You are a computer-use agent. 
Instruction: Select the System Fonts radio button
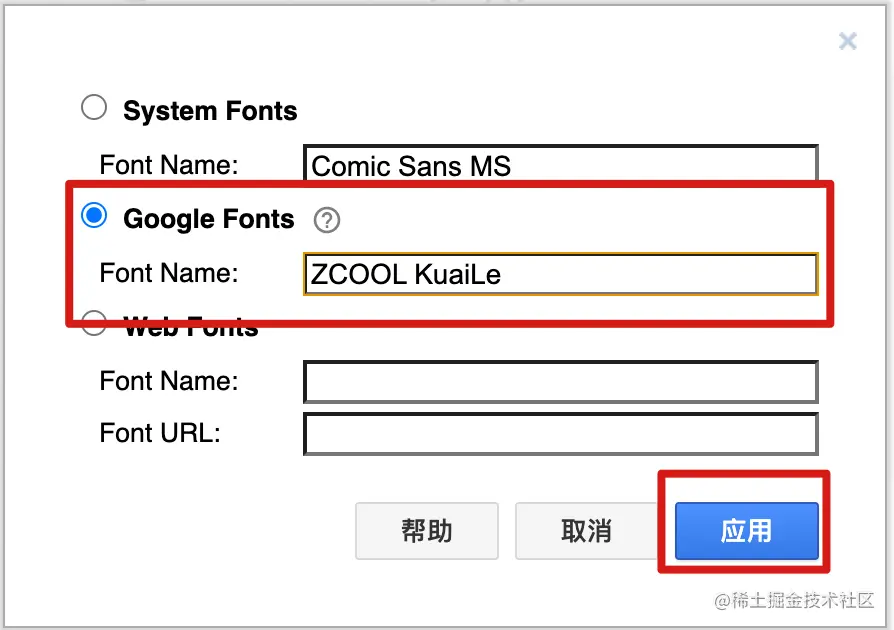tap(94, 106)
